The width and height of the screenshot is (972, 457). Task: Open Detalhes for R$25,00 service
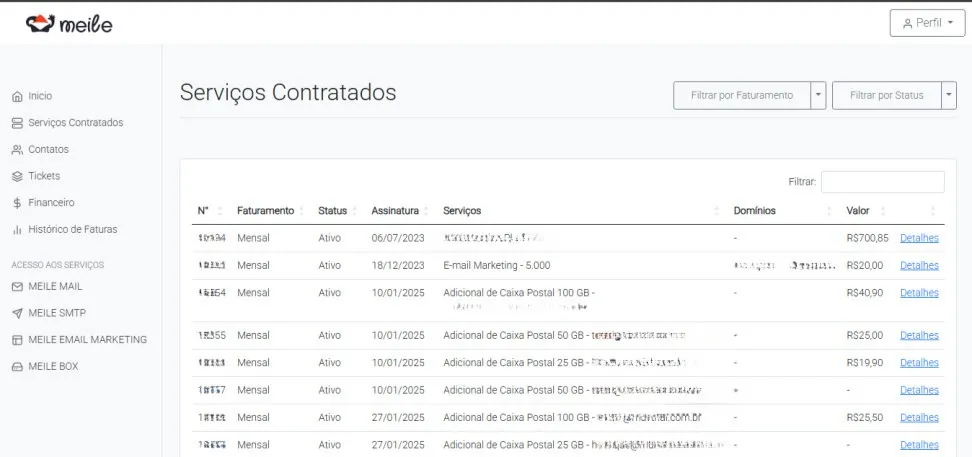point(919,335)
